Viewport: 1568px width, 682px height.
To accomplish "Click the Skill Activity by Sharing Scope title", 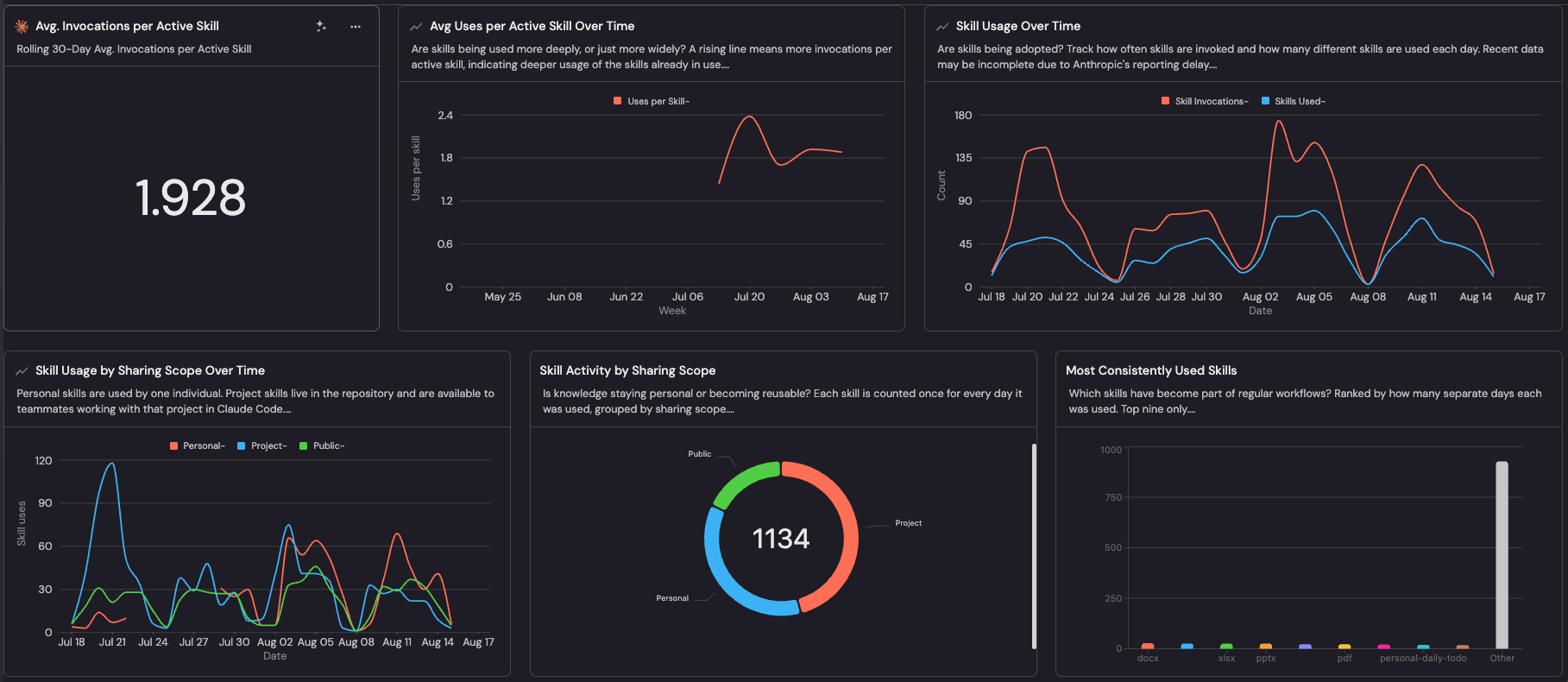I will (627, 370).
